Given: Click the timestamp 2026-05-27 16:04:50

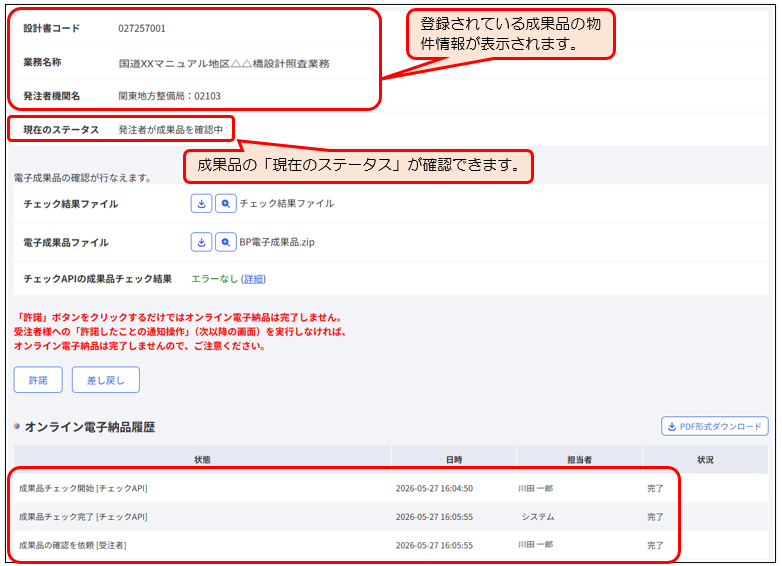Looking at the screenshot, I should [434, 488].
